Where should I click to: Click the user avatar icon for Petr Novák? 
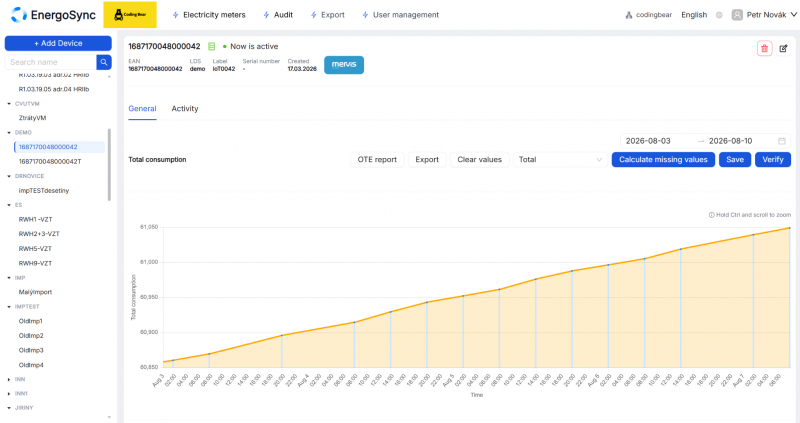(737, 15)
